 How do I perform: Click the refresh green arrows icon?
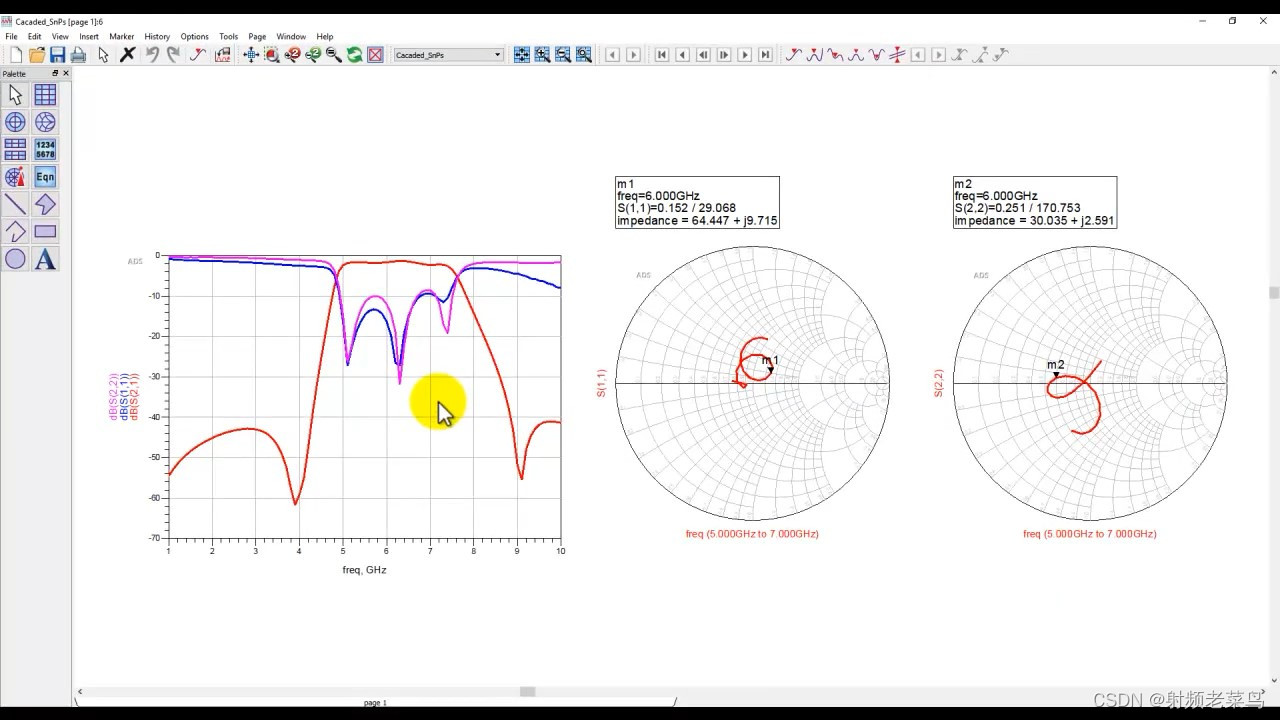click(354, 55)
